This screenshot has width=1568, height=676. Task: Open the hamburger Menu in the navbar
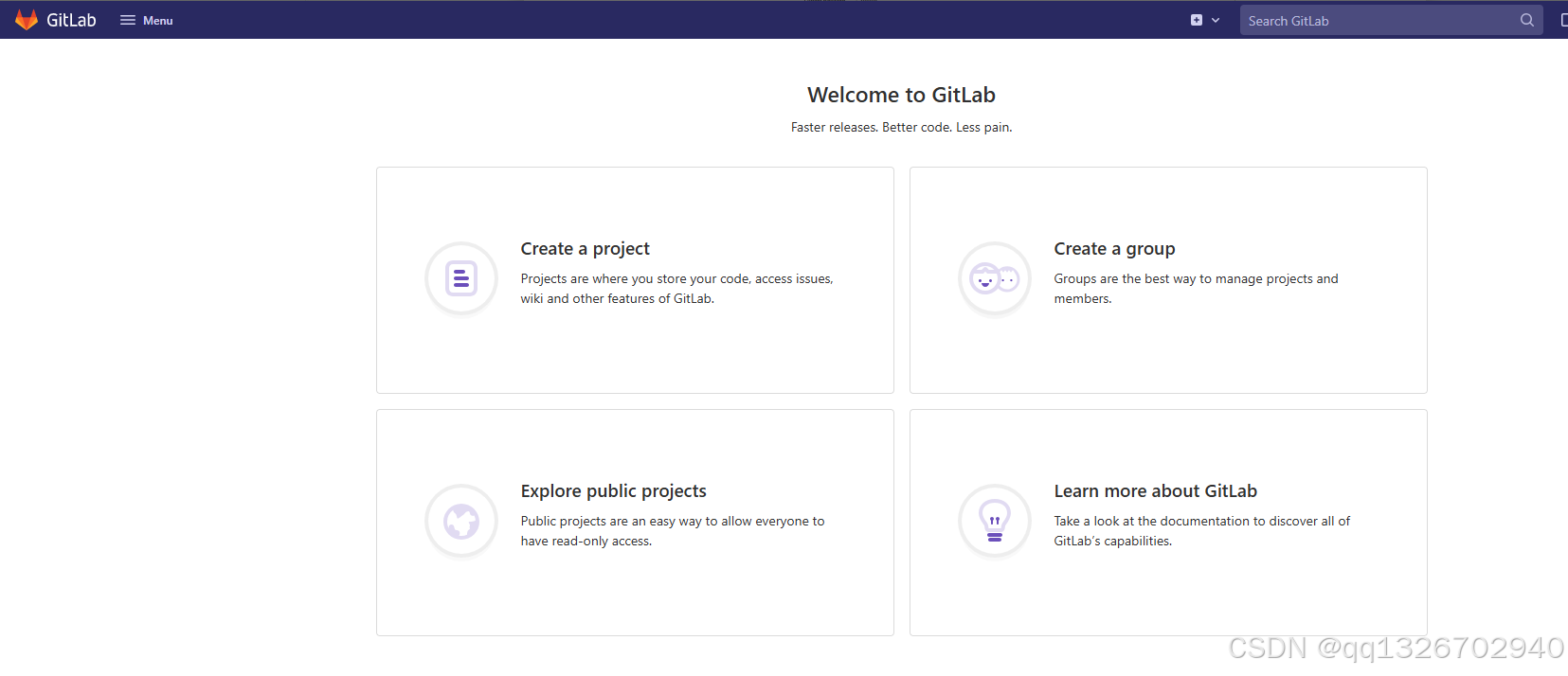[146, 20]
